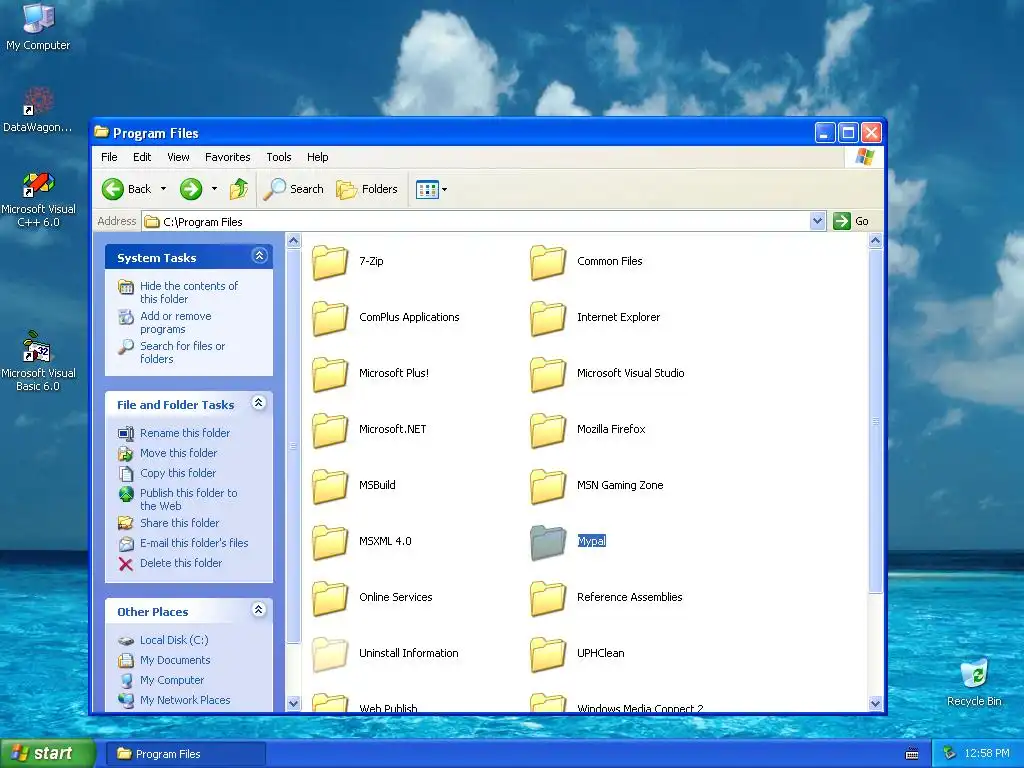The width and height of the screenshot is (1024, 768).
Task: Click Hide the contents of this folder
Action: pyautogui.click(x=189, y=293)
